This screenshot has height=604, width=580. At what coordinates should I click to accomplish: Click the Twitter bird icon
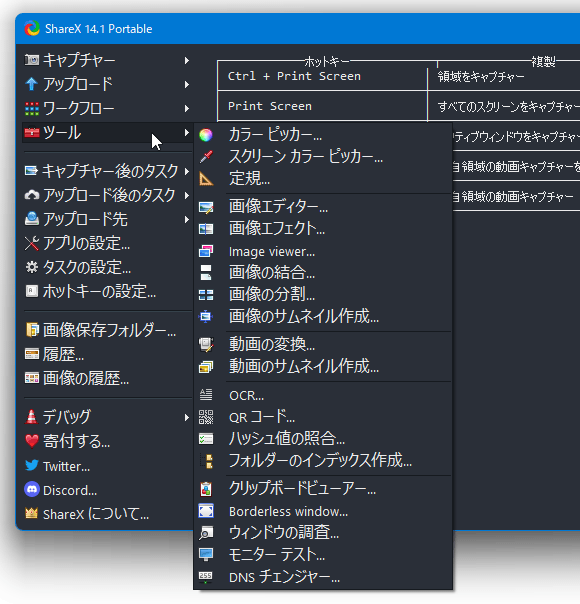tap(32, 466)
